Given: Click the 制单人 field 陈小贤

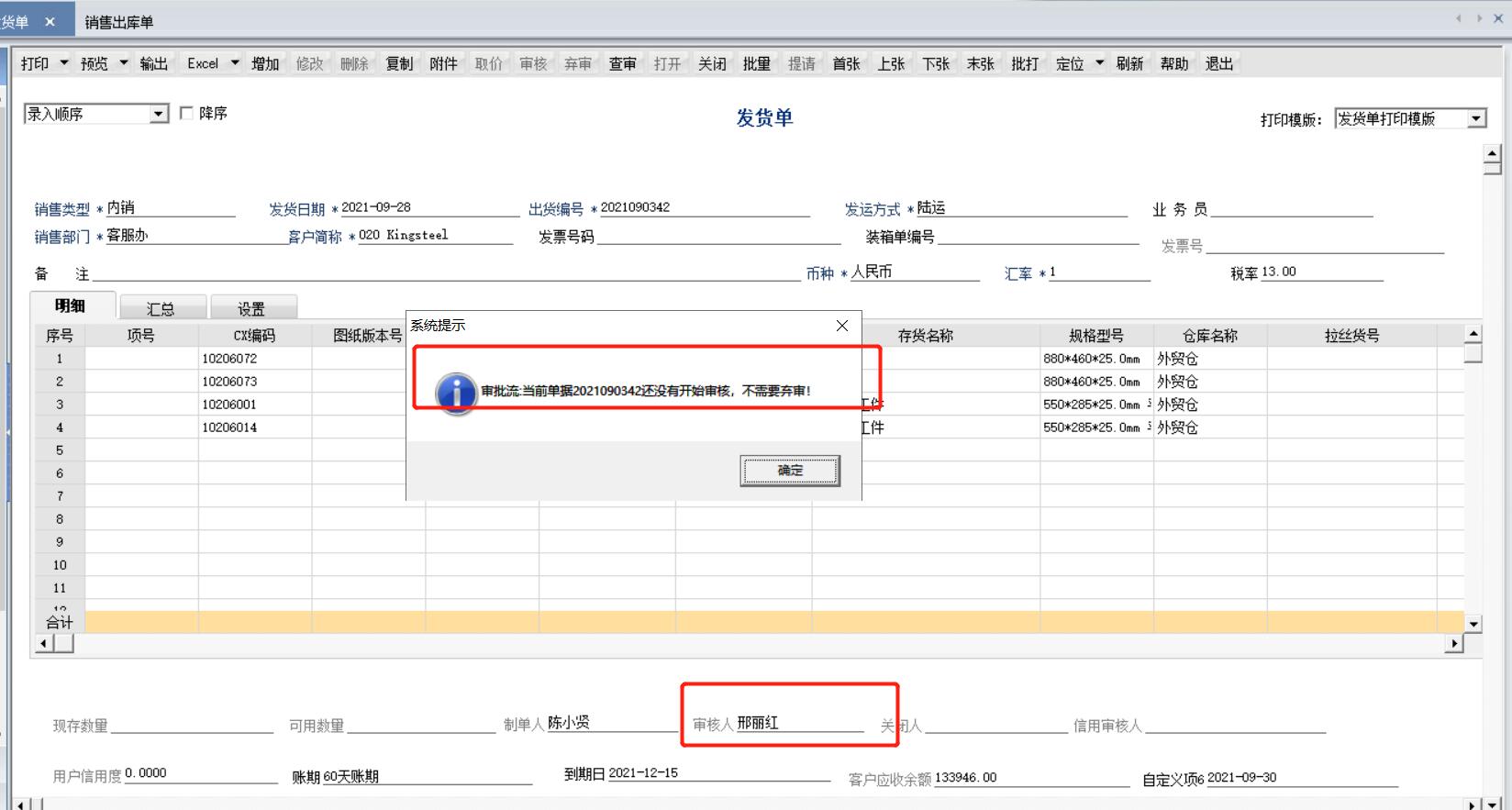Looking at the screenshot, I should [611, 723].
